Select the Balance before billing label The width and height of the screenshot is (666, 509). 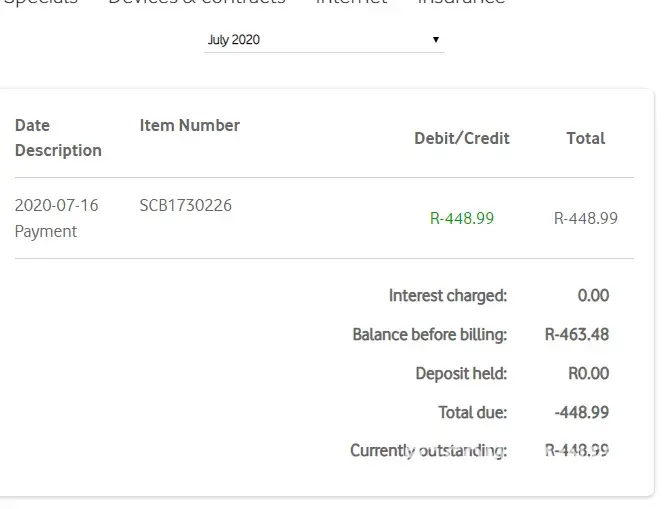(430, 334)
